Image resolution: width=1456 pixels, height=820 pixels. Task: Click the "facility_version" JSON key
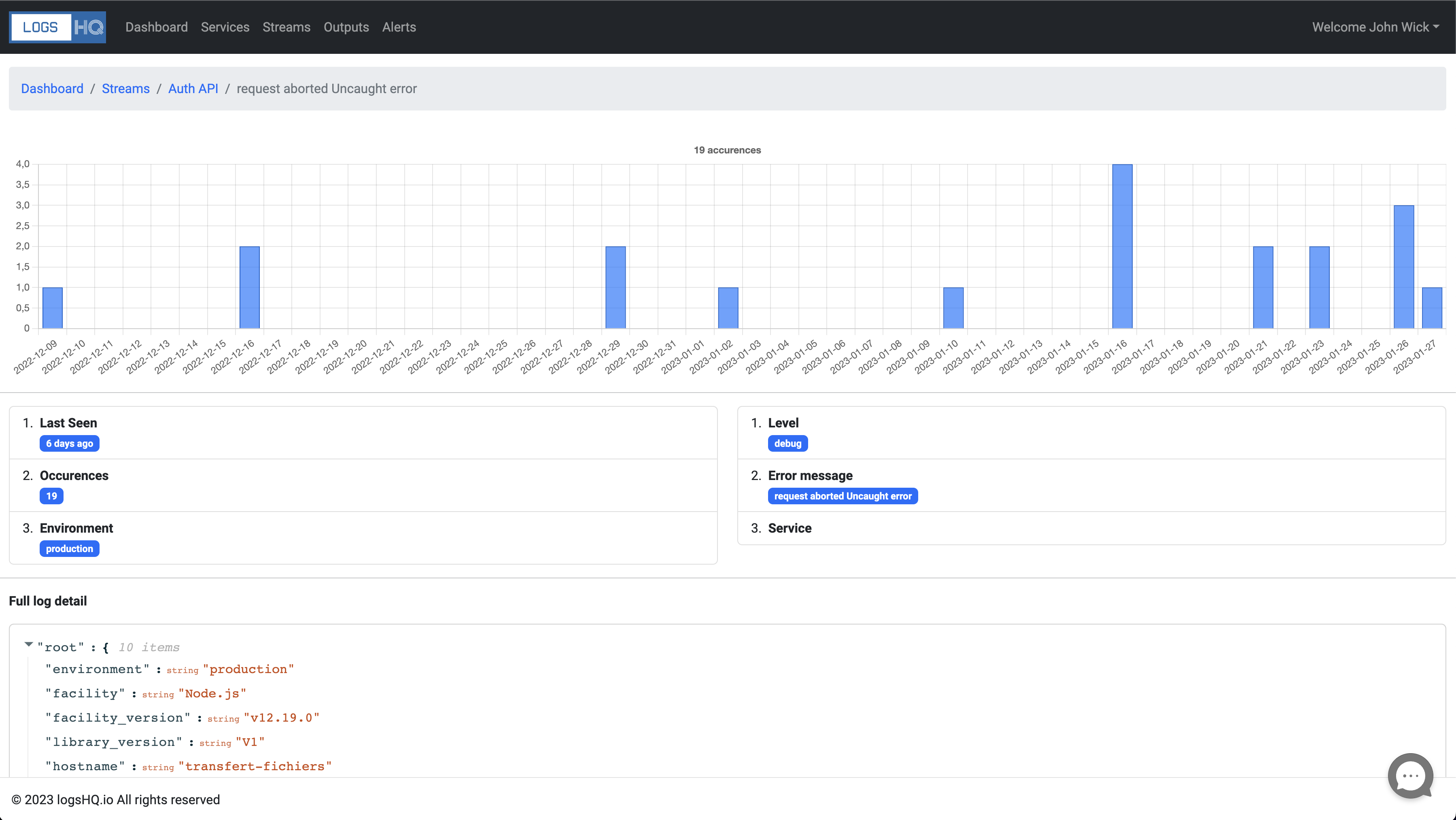click(118, 718)
